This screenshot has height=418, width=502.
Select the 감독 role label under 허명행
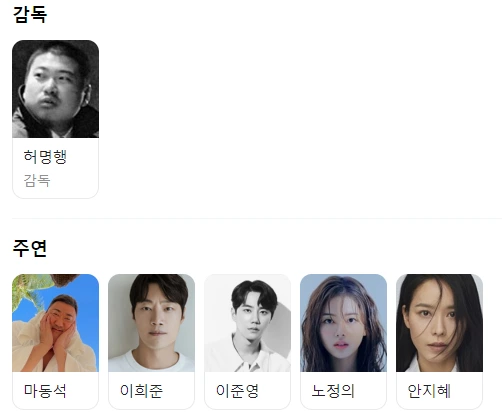coord(37,181)
